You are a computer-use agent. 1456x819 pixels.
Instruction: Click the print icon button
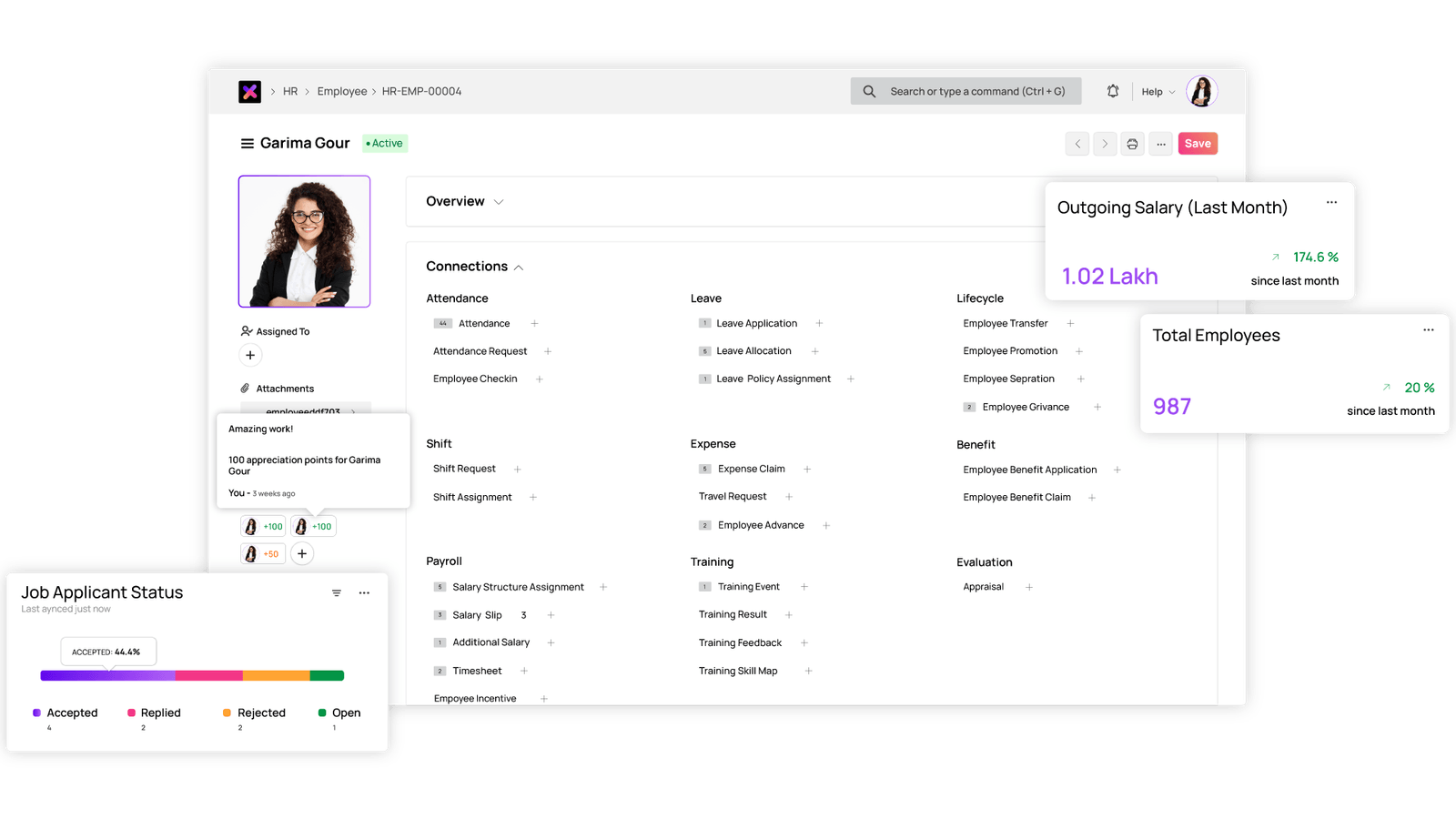pos(1132,144)
